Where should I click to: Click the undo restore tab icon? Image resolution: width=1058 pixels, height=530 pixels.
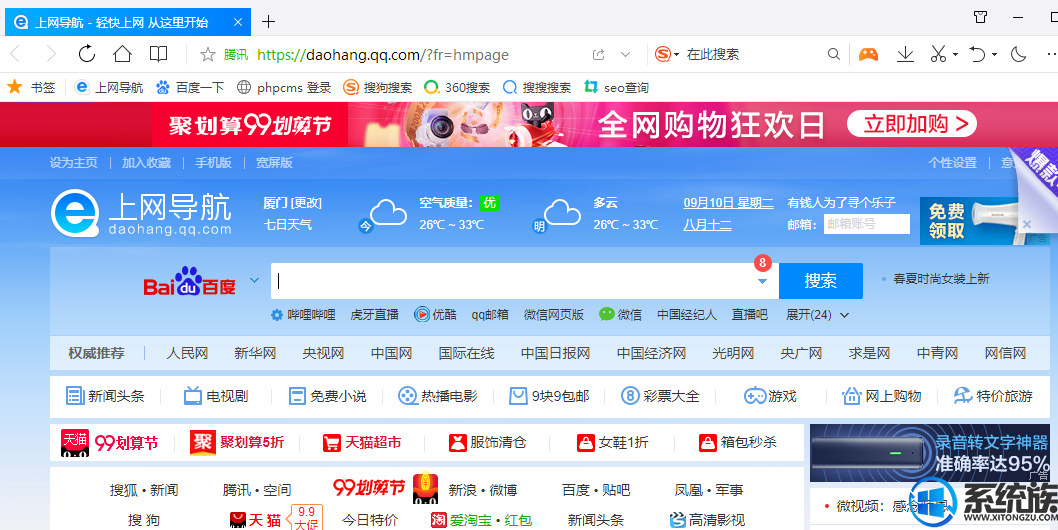(x=977, y=54)
